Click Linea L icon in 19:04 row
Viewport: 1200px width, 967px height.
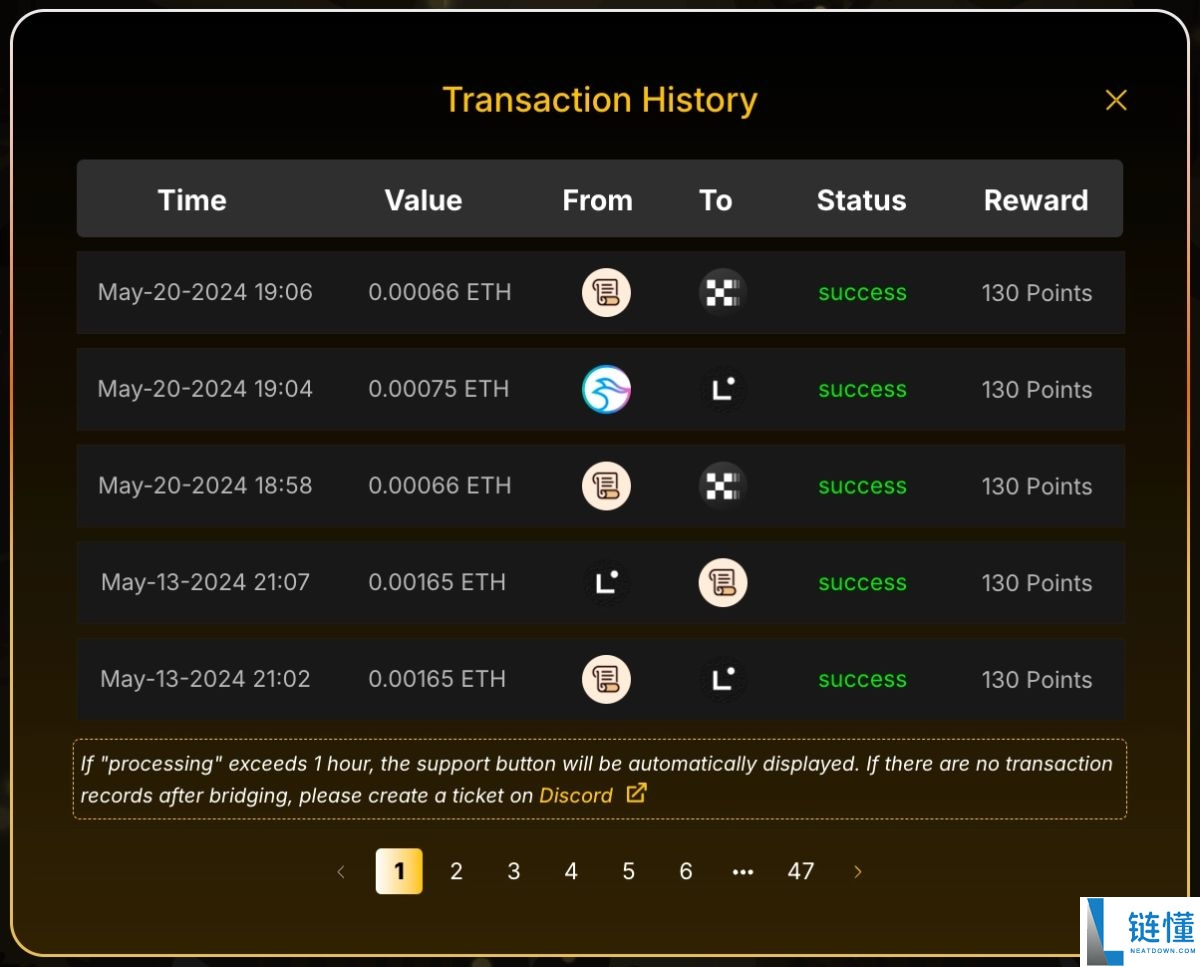point(722,390)
